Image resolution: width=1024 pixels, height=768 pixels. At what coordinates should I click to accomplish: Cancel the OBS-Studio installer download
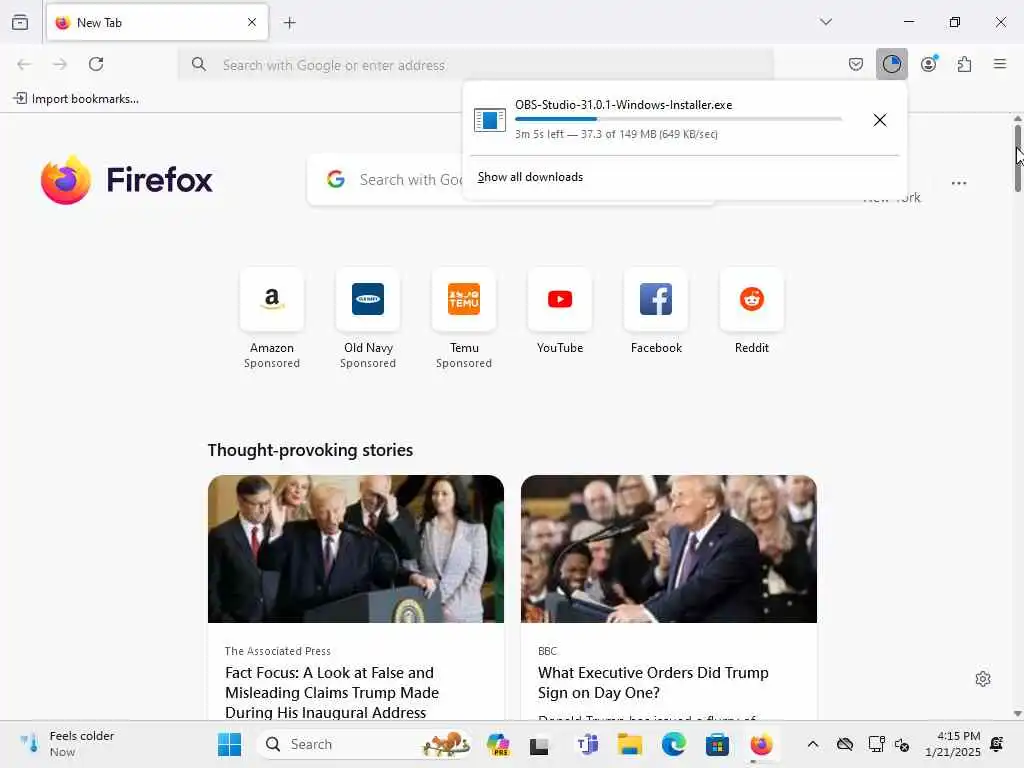click(880, 120)
